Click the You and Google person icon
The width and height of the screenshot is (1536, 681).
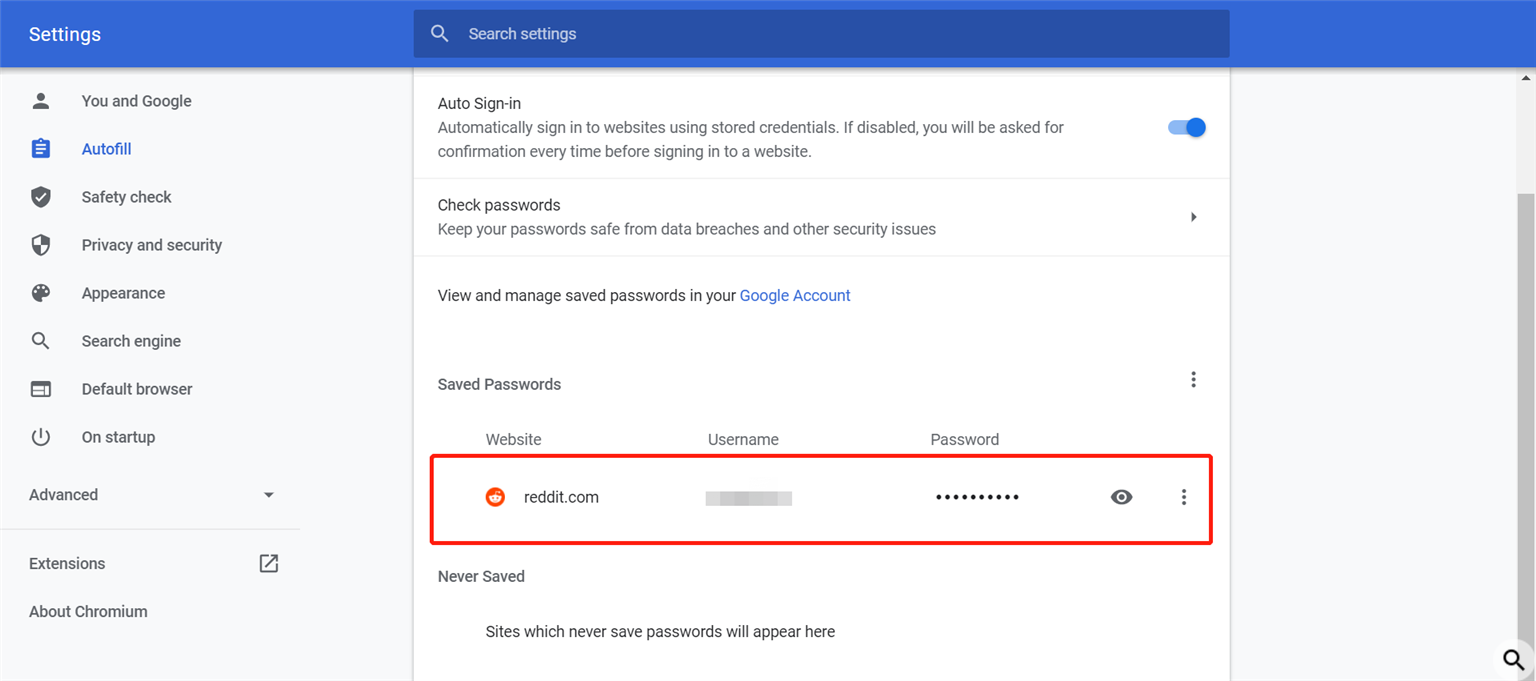point(41,101)
